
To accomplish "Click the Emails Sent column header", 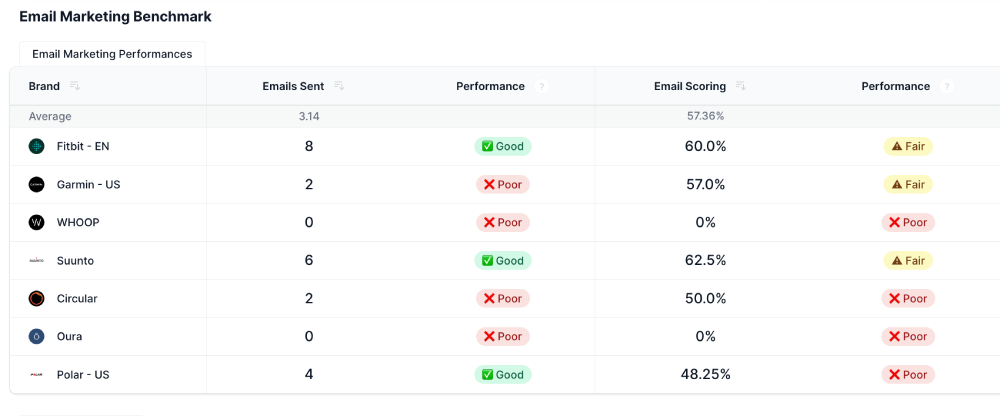I will 293,86.
